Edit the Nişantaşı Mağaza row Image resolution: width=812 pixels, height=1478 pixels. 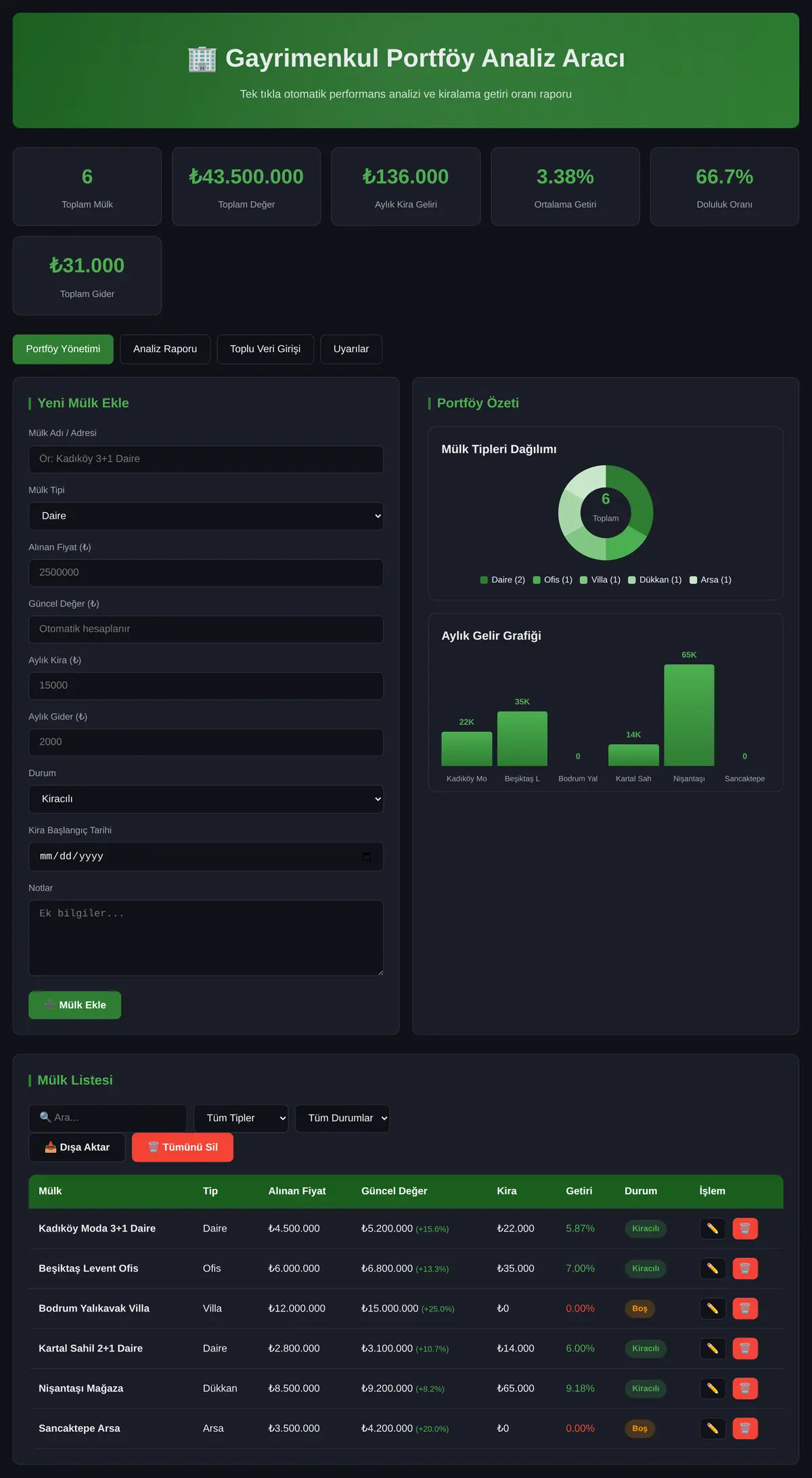713,1388
